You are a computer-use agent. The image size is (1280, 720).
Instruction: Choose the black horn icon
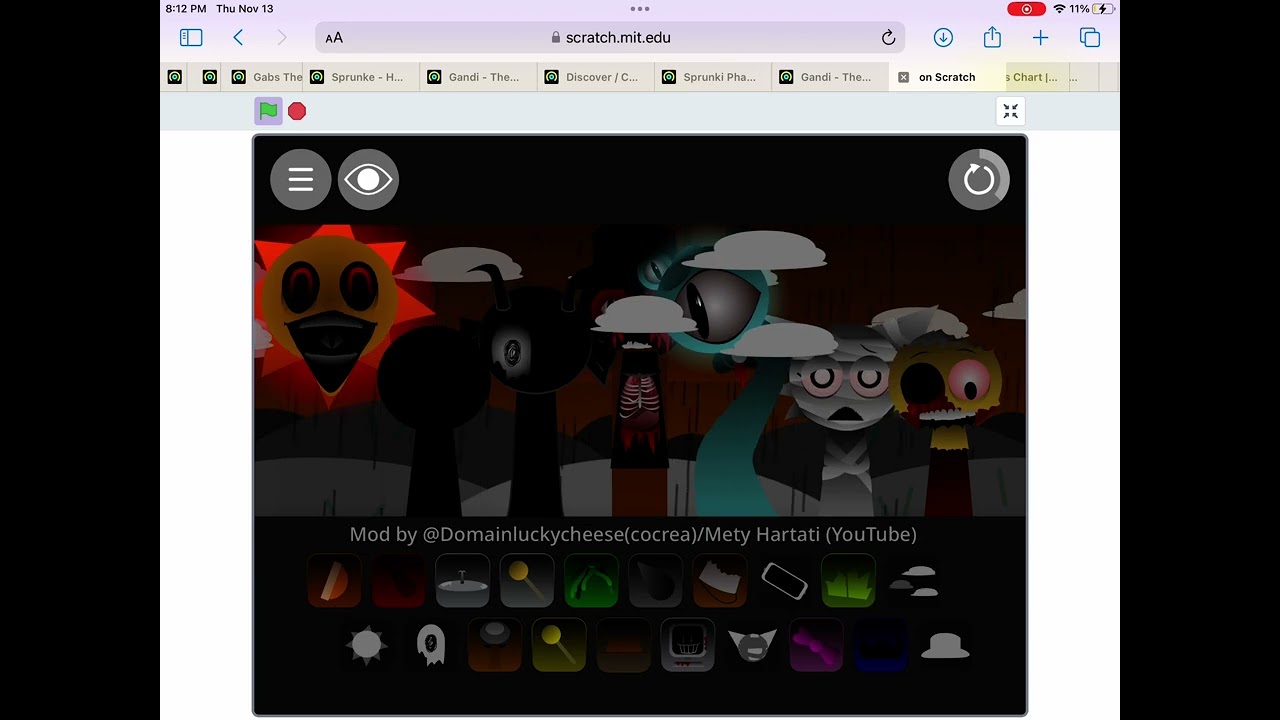pyautogui.click(x=656, y=581)
